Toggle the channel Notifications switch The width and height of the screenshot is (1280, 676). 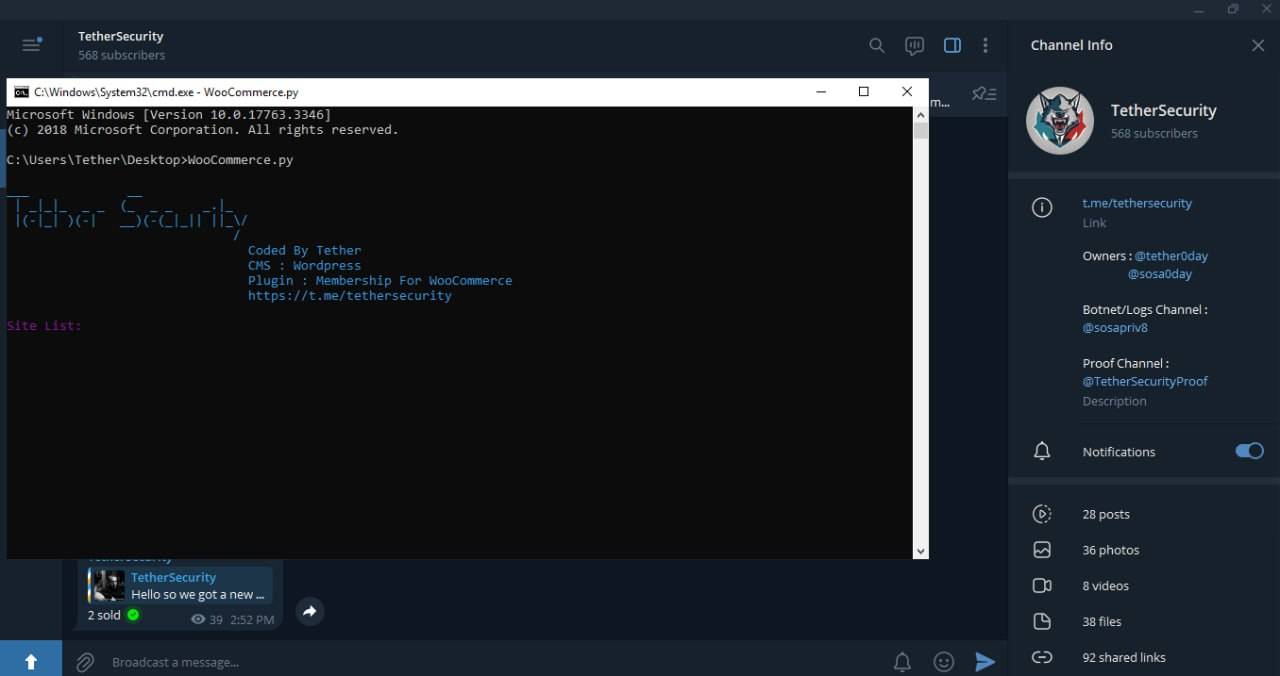click(x=1249, y=451)
